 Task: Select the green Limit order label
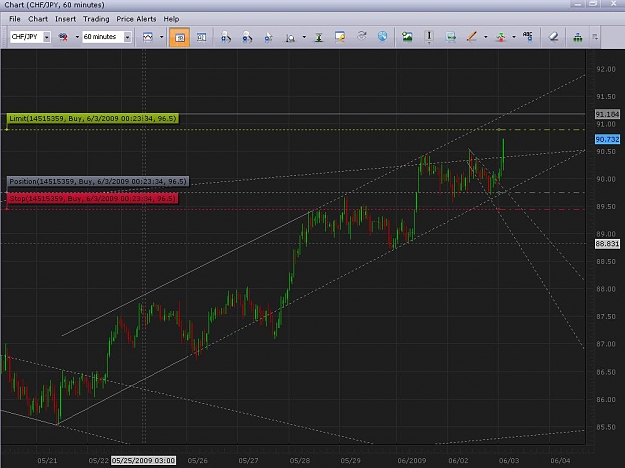(92, 118)
